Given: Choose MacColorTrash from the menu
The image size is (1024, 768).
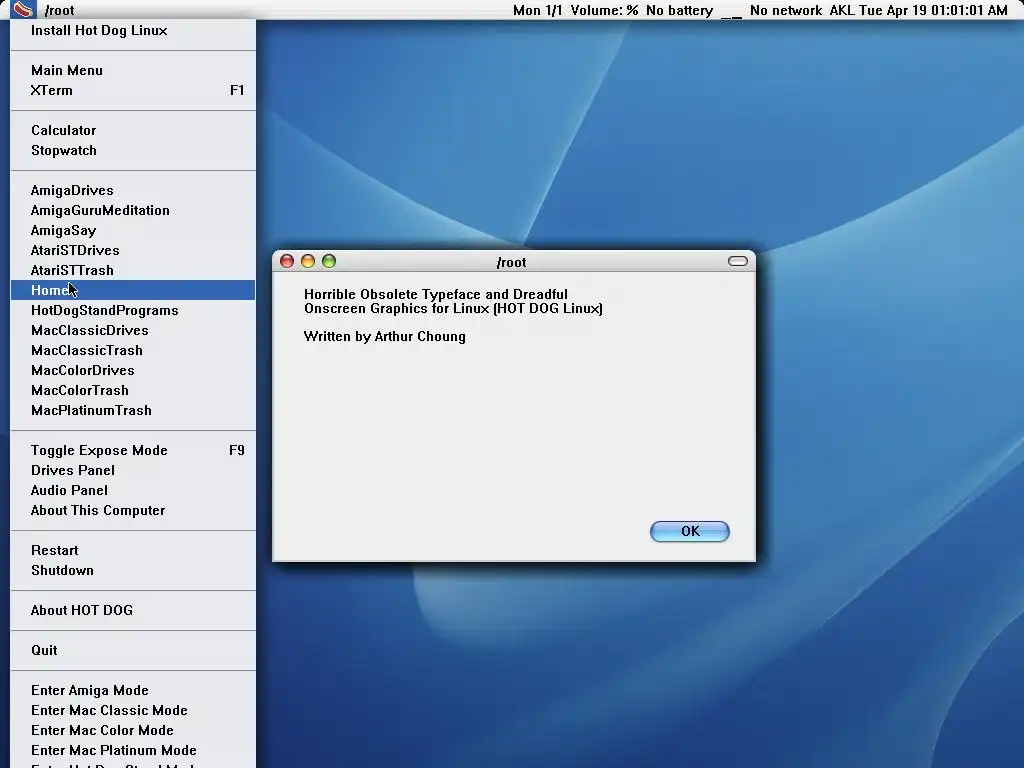Looking at the screenshot, I should point(133,391).
